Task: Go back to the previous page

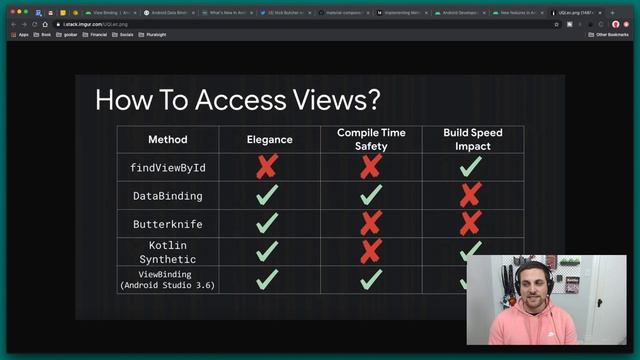Action: click(x=13, y=24)
